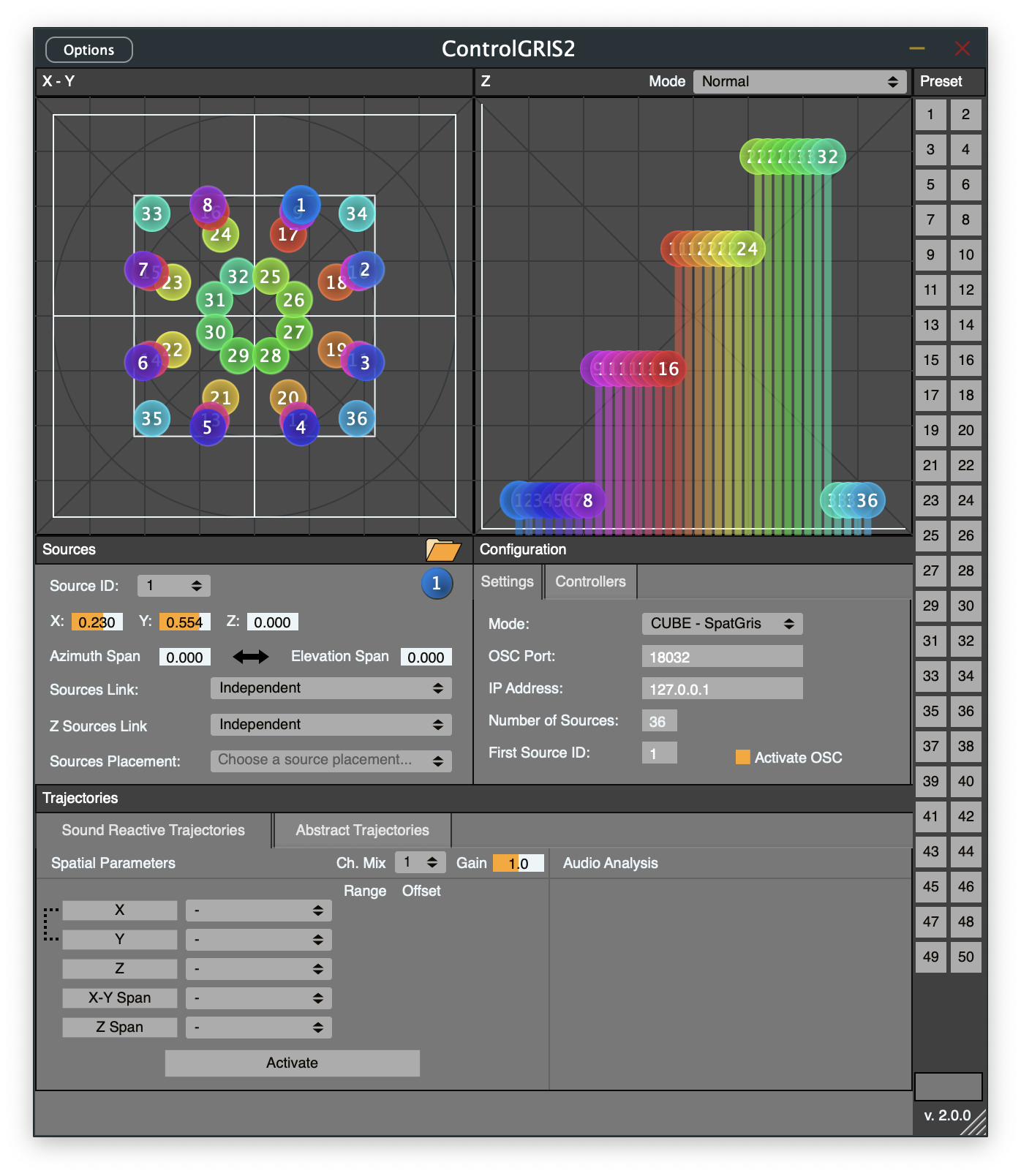Select source 34 in X-Y field
The height and width of the screenshot is (1176, 1021).
coord(357,214)
